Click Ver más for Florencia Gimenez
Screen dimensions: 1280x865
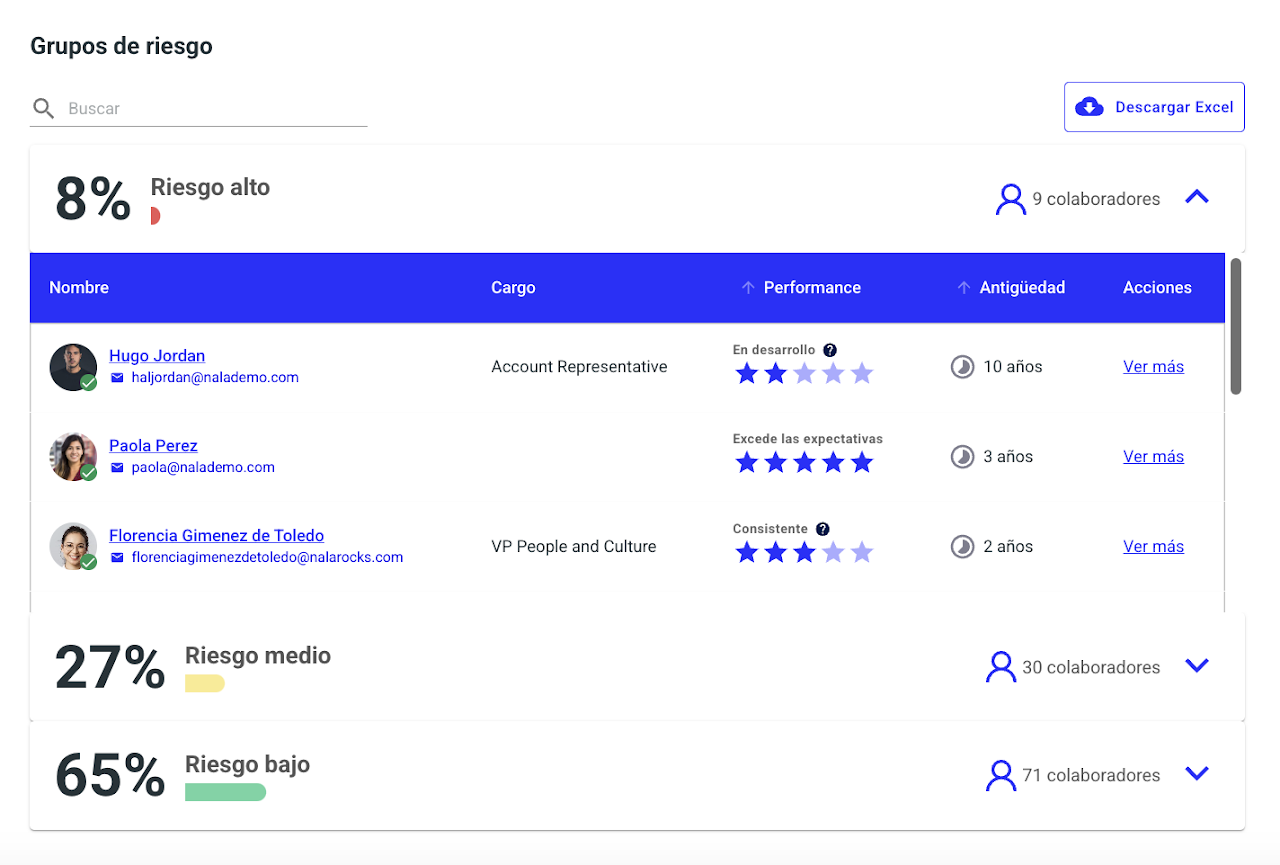pos(1153,547)
